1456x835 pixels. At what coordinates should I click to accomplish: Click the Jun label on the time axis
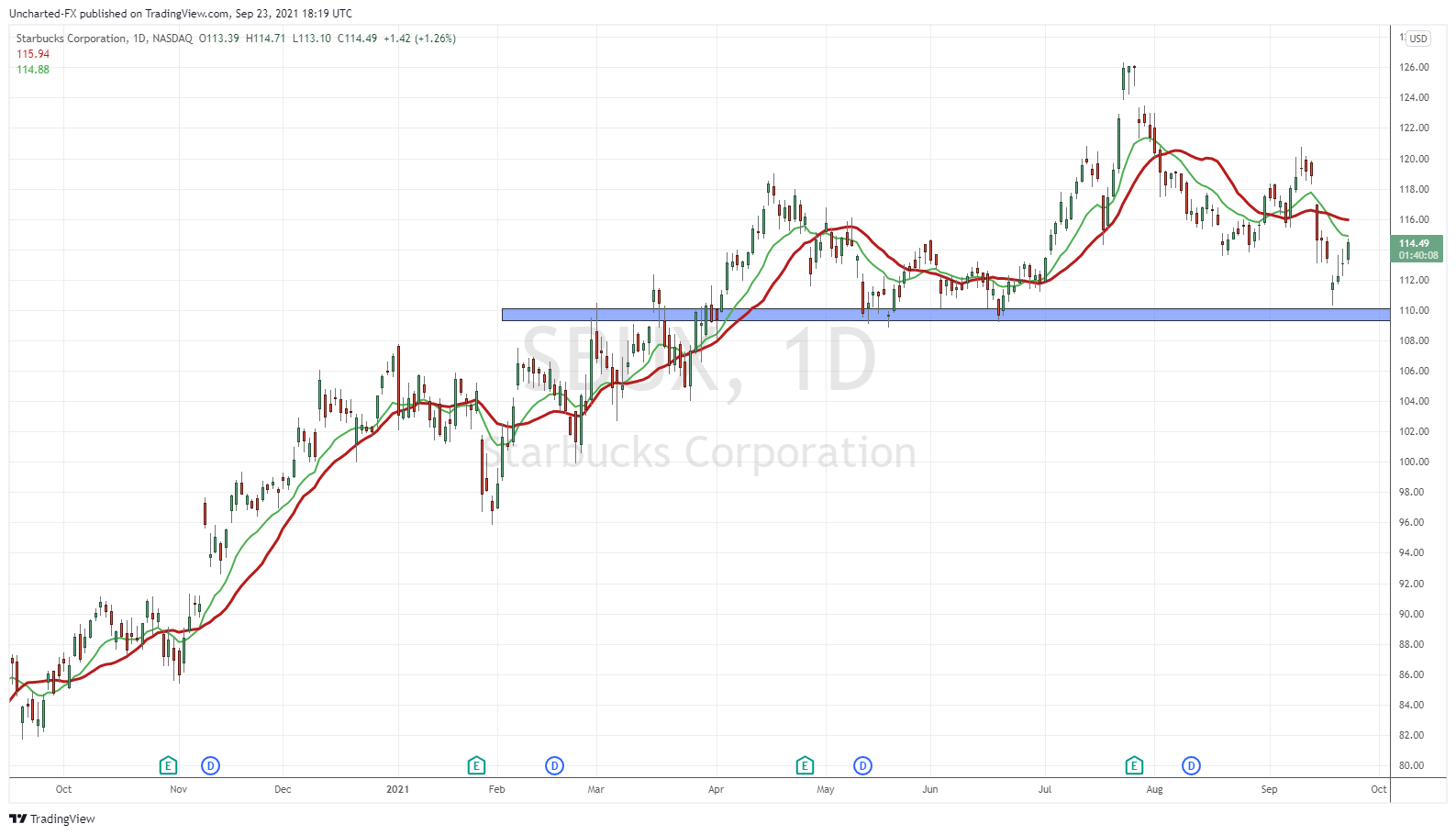point(930,789)
